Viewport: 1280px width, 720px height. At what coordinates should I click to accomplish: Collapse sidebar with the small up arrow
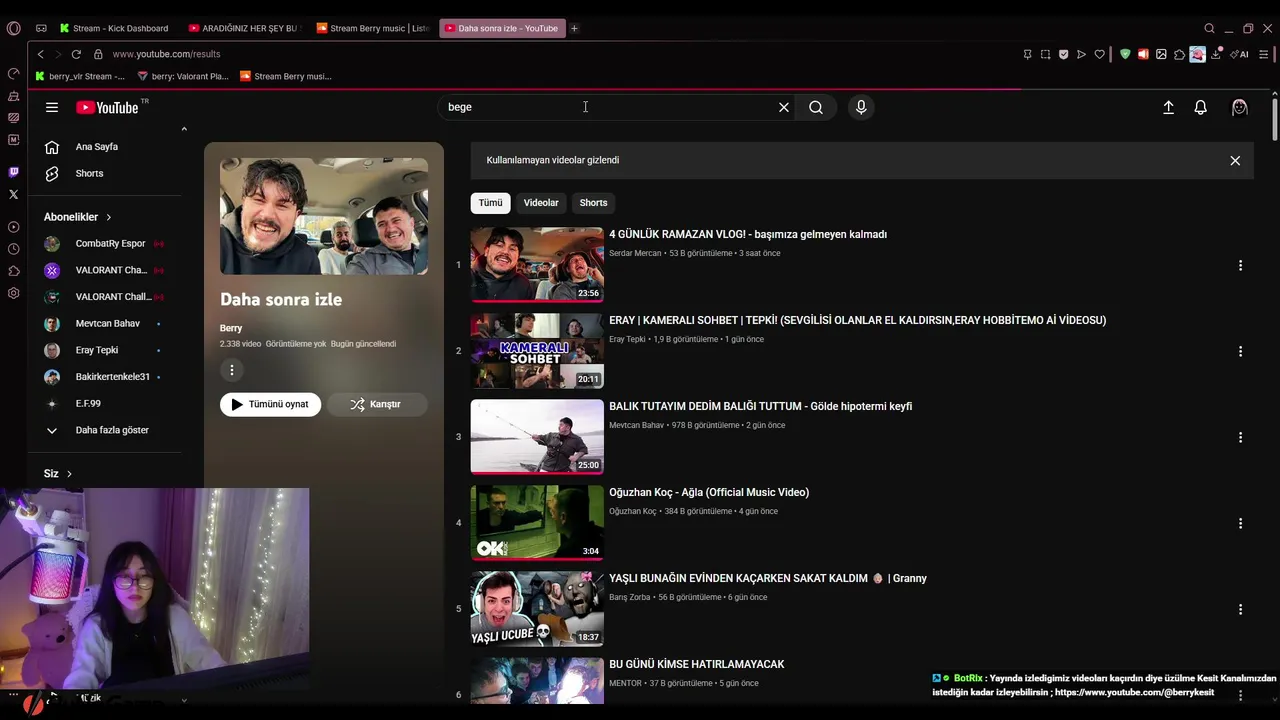click(184, 129)
